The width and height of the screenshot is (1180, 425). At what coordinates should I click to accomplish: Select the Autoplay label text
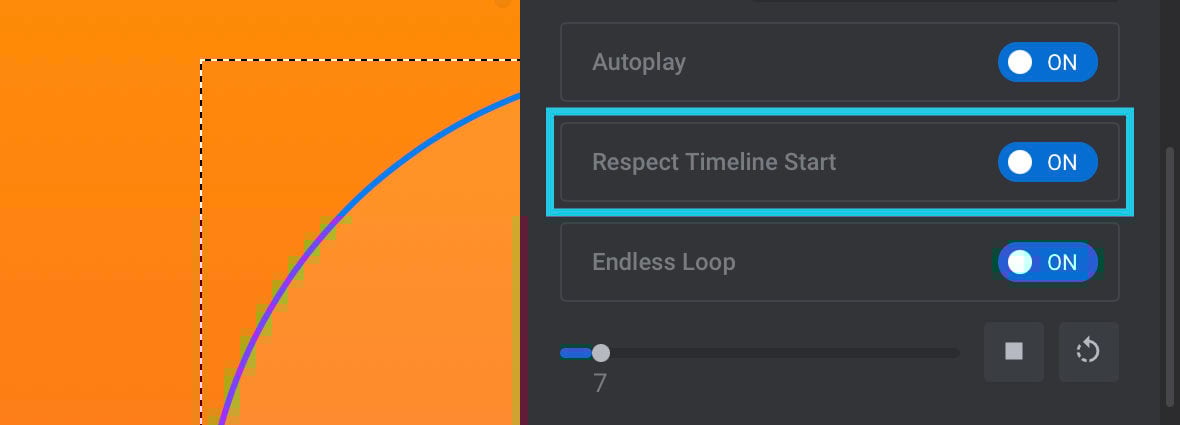point(639,62)
